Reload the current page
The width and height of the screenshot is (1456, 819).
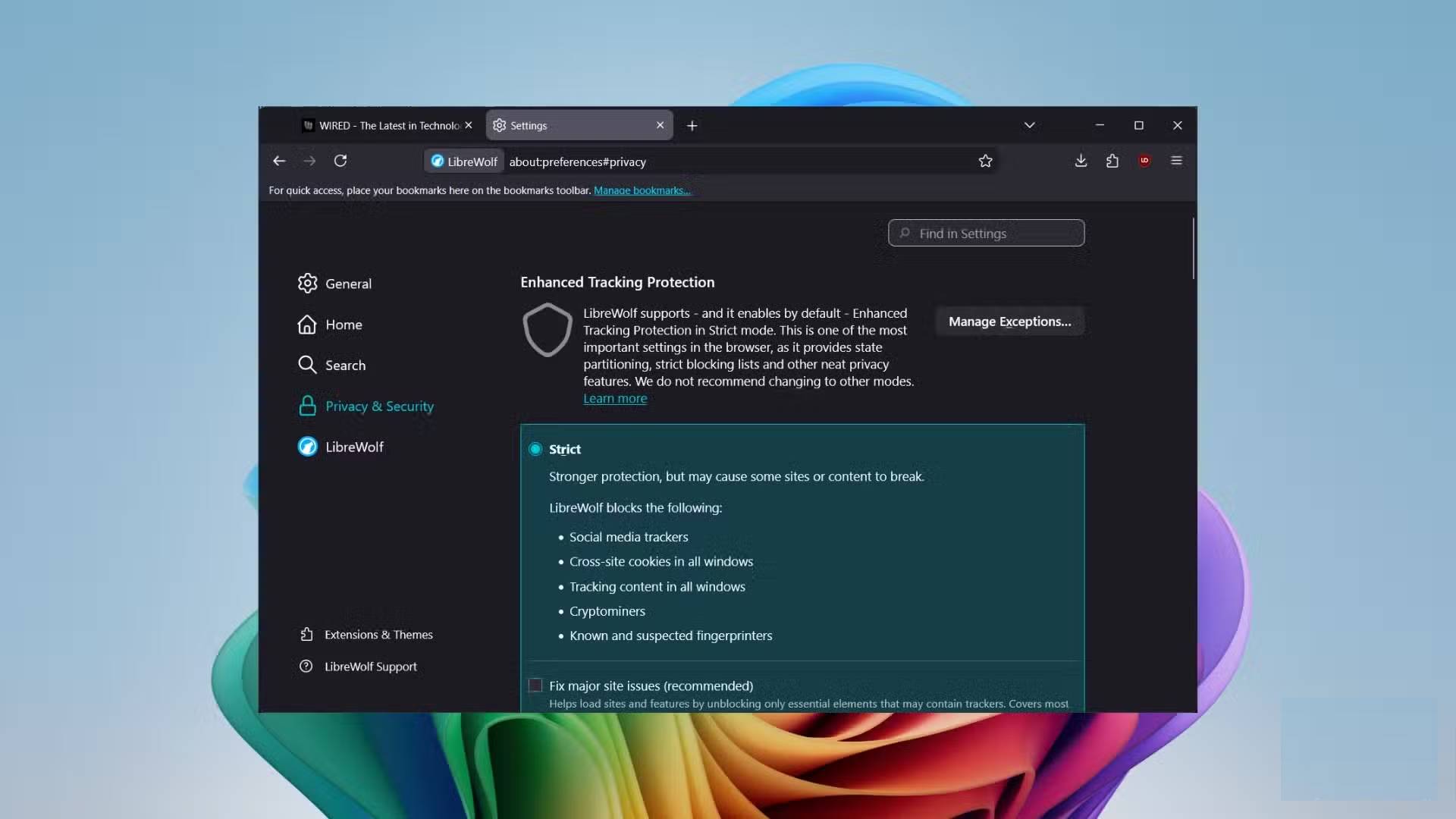coord(340,161)
